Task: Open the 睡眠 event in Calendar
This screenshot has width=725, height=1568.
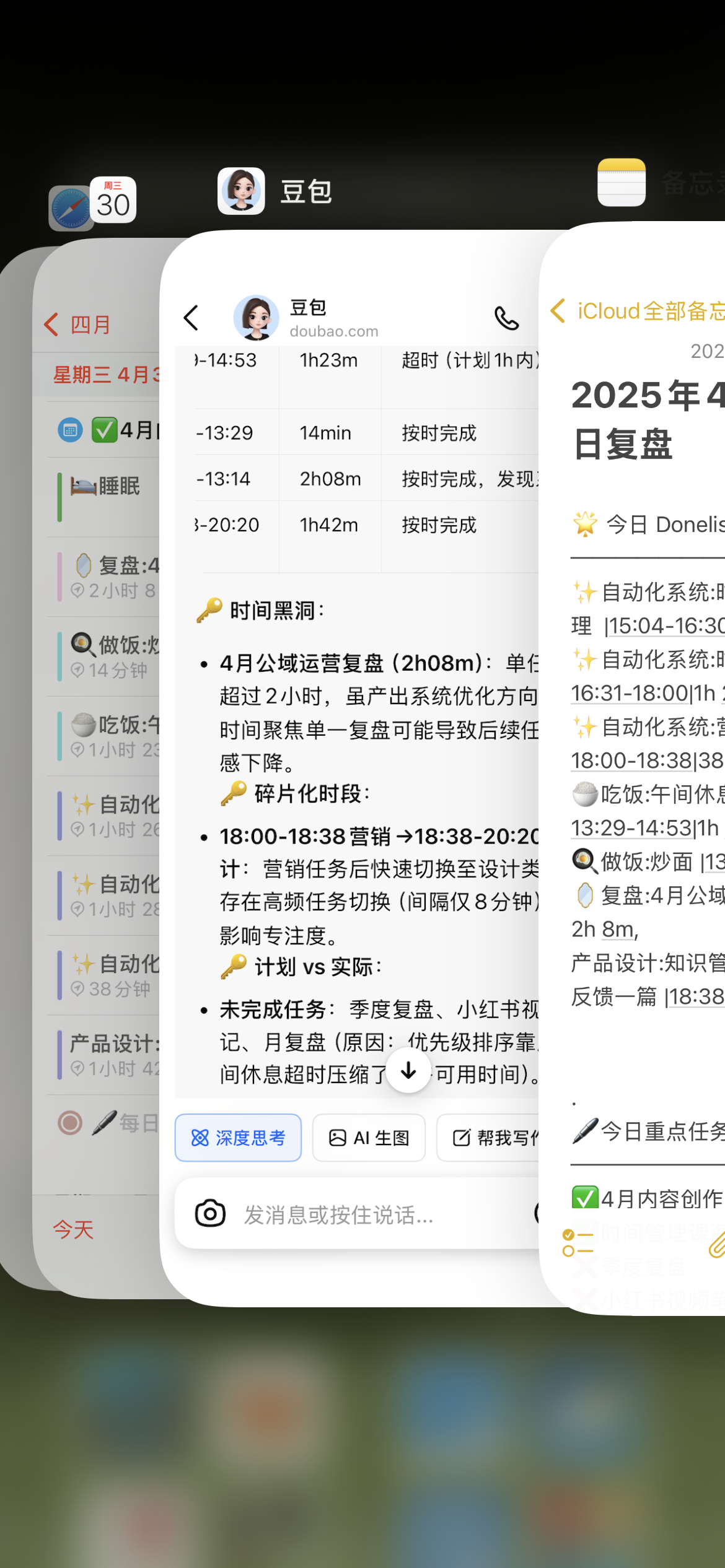Action: [103, 497]
